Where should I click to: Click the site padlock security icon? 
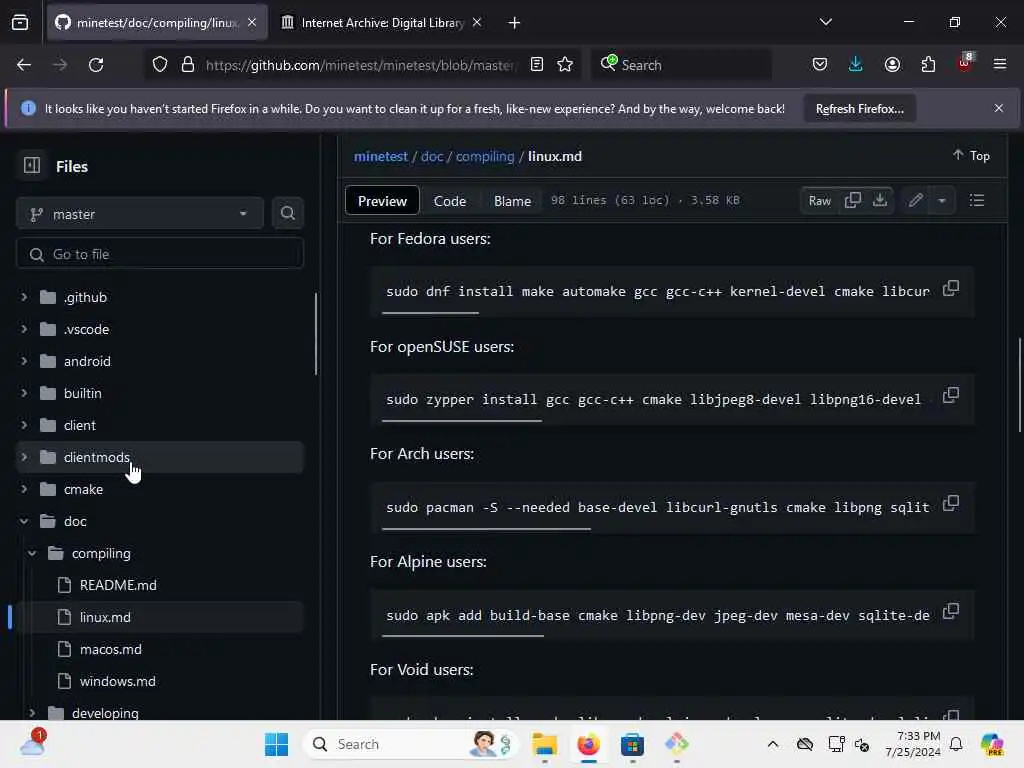(x=188, y=65)
